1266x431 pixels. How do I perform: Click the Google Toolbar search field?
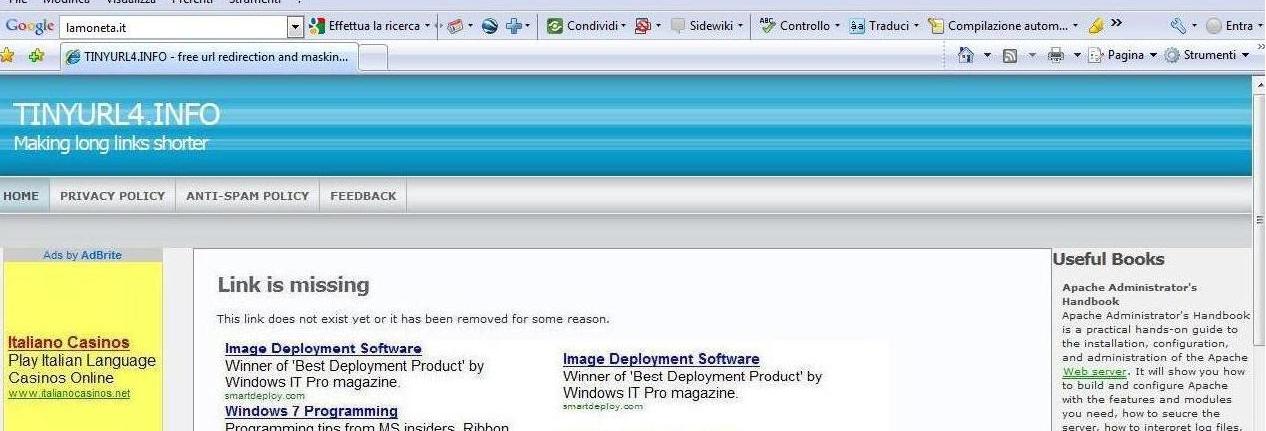click(x=174, y=27)
